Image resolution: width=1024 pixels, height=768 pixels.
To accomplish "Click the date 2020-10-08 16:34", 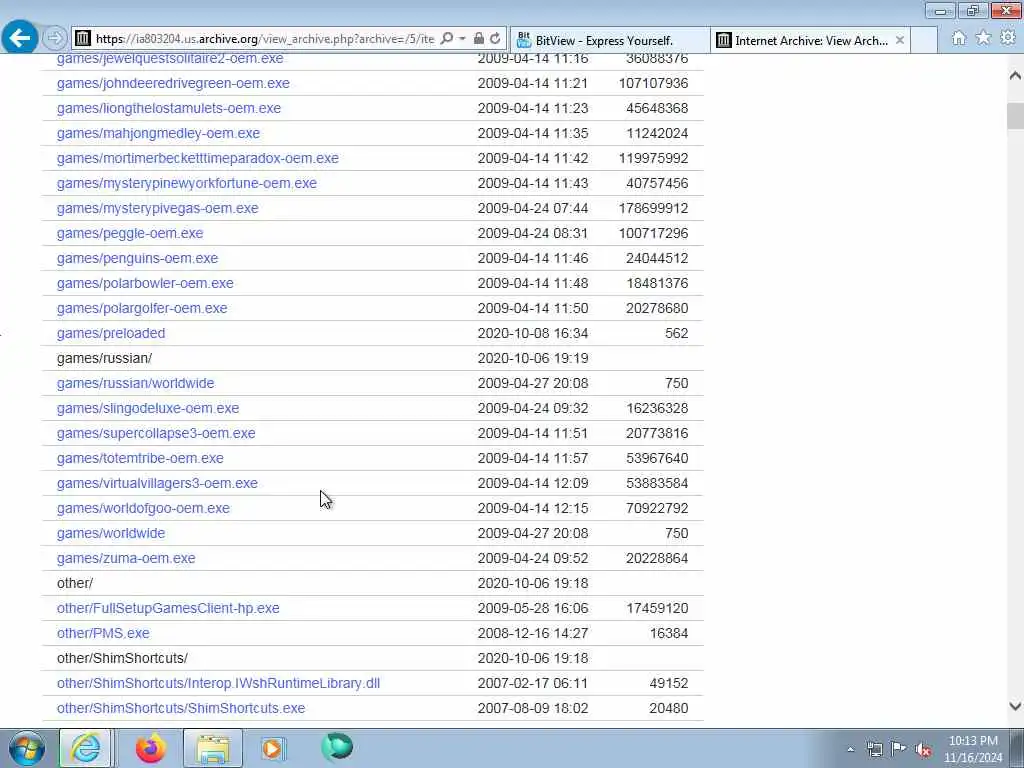I will click(x=533, y=333).
